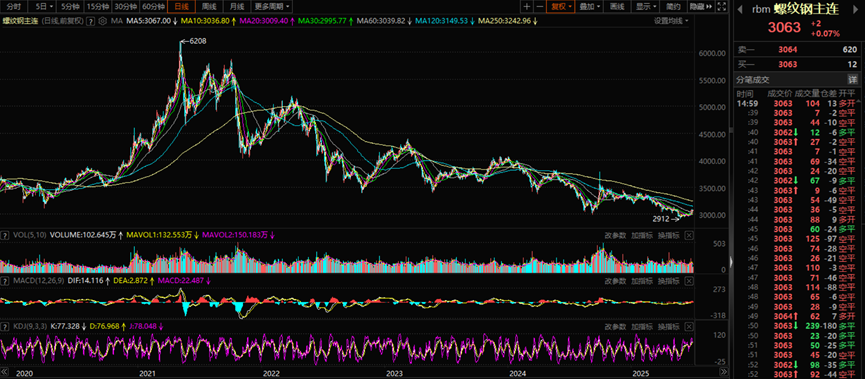Click the MA5:3067.00 value
Screen dimensions: 865x379
(x=149, y=20)
